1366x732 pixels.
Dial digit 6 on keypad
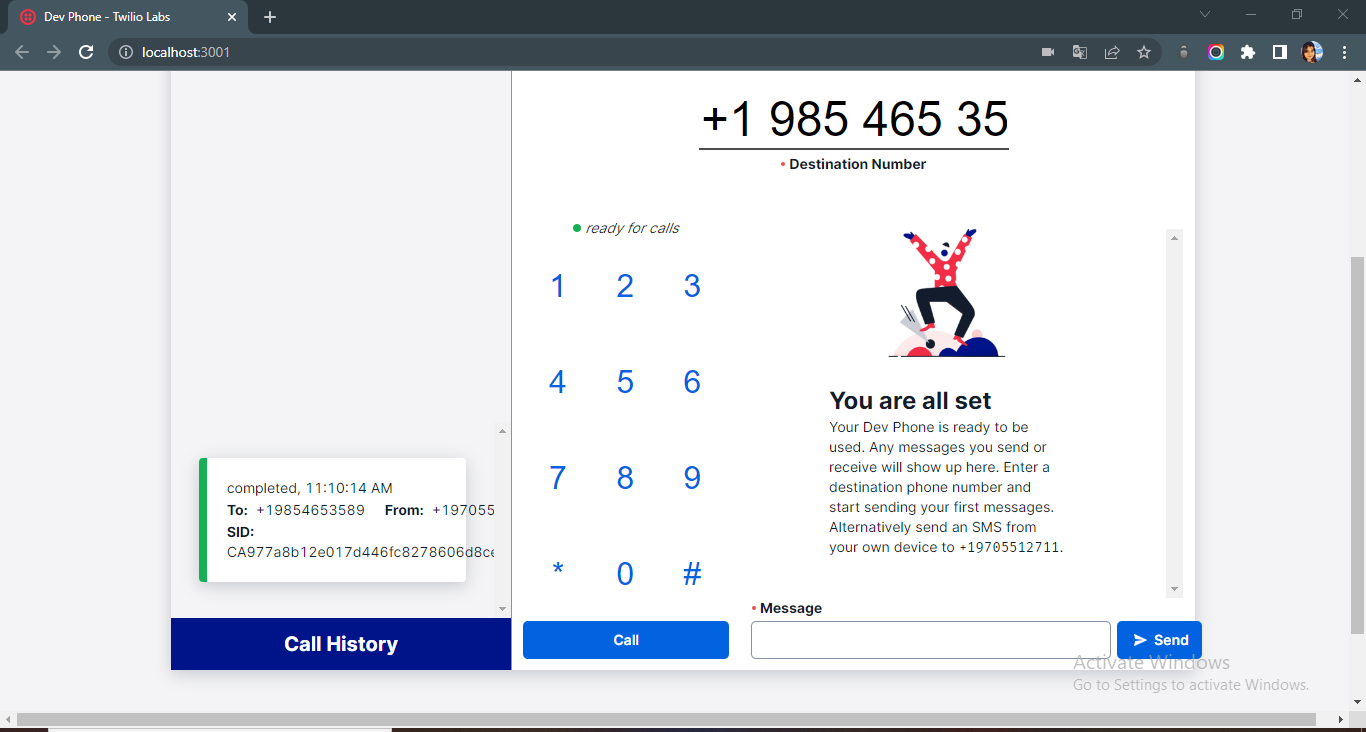pos(692,382)
